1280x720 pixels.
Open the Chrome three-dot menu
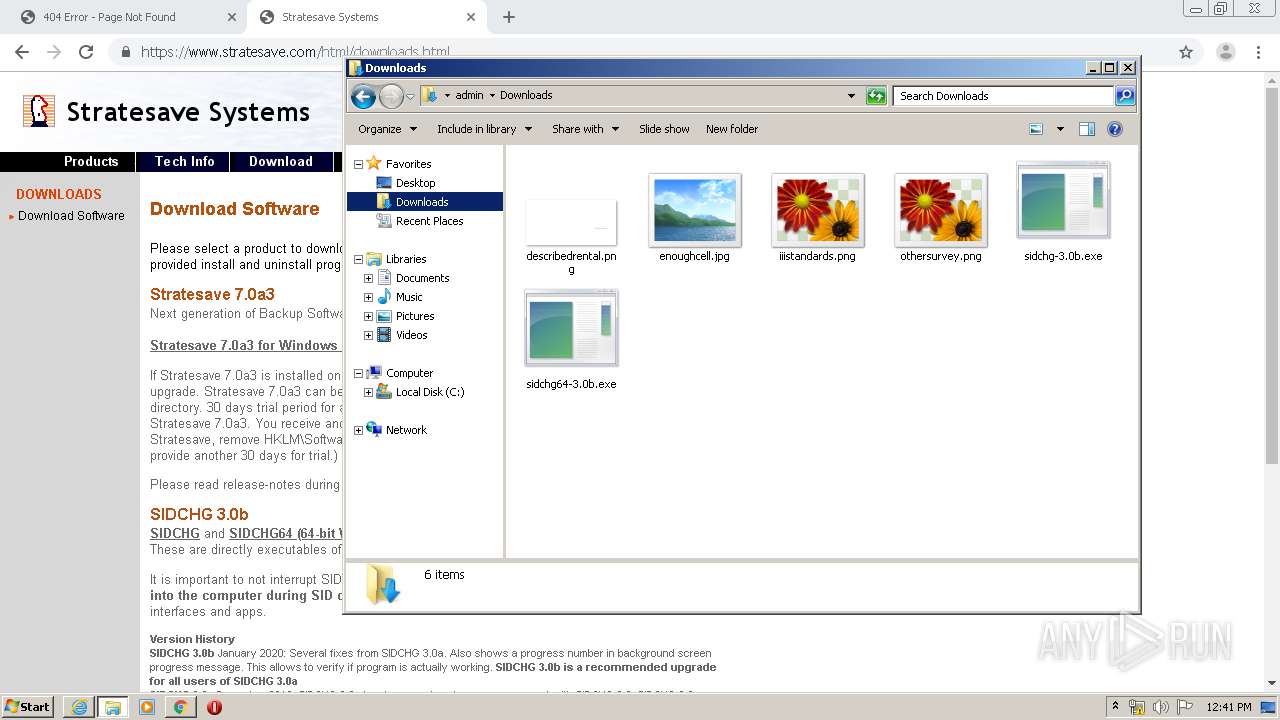1258,52
